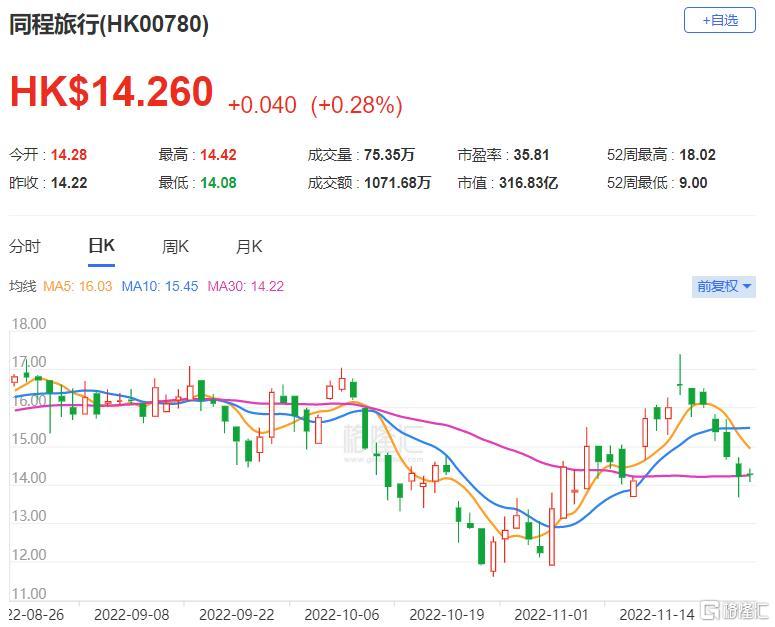Click the price HK$14.260
Screen dimensions: 775x627
click(x=112, y=91)
